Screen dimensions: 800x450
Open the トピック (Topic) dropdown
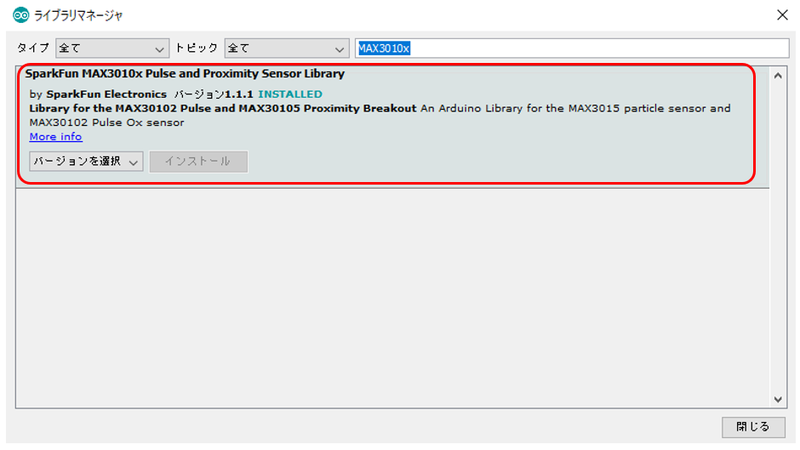point(287,48)
